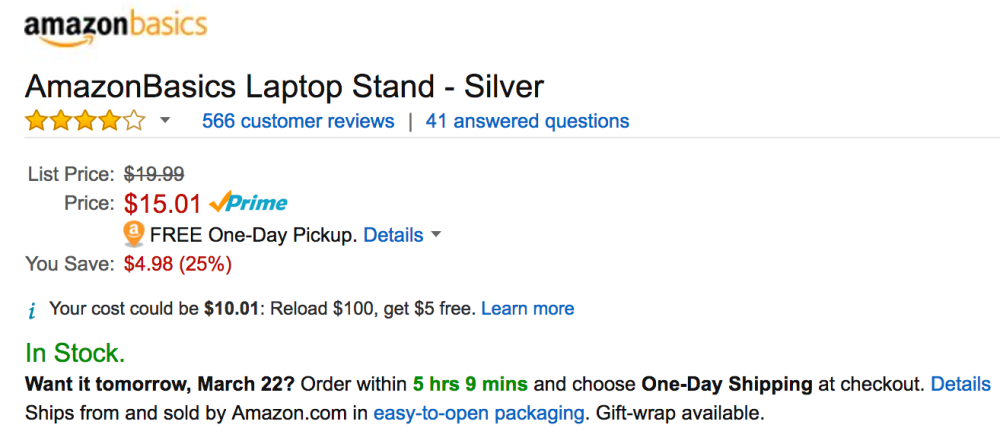This screenshot has width=1000, height=447.
Task: Go to the 41 answered questions
Action: click(x=527, y=121)
